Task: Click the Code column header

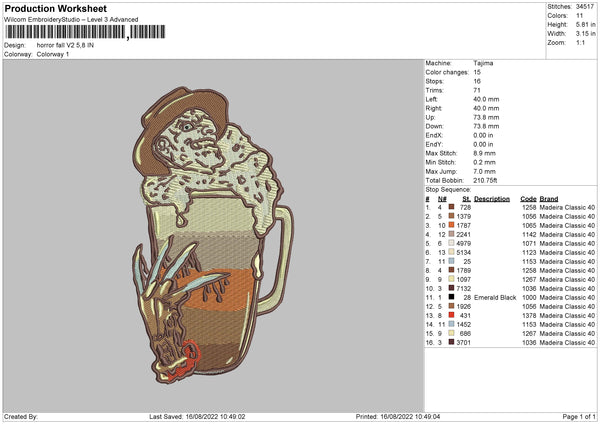Action: point(528,199)
